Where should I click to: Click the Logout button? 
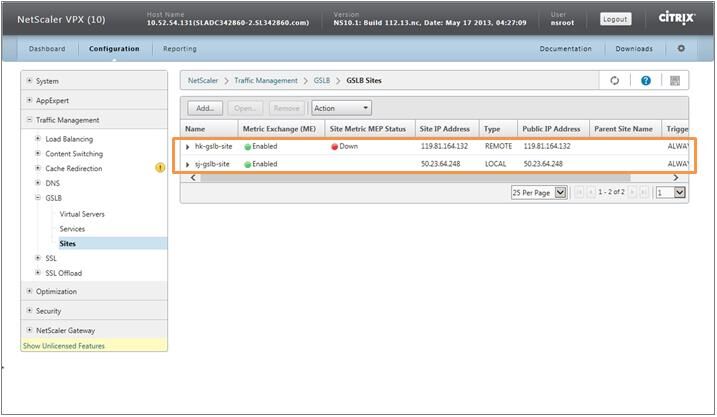615,19
